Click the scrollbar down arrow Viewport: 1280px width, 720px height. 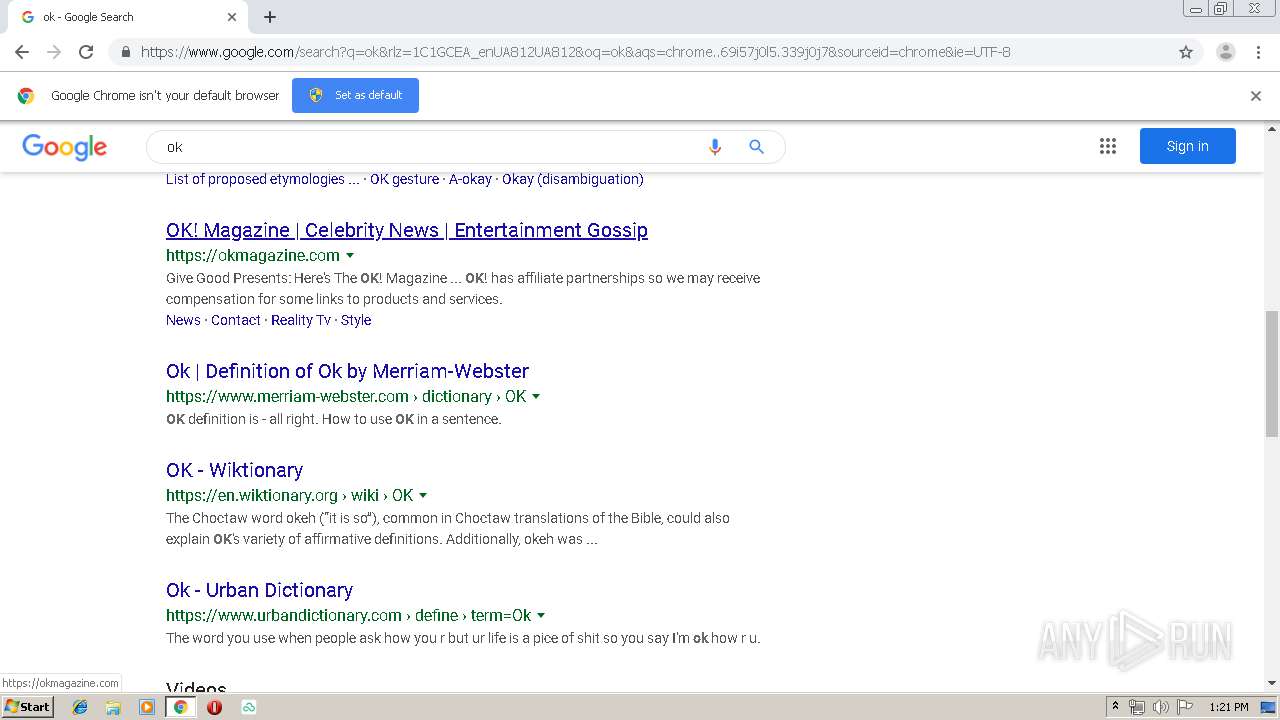tap(1272, 683)
